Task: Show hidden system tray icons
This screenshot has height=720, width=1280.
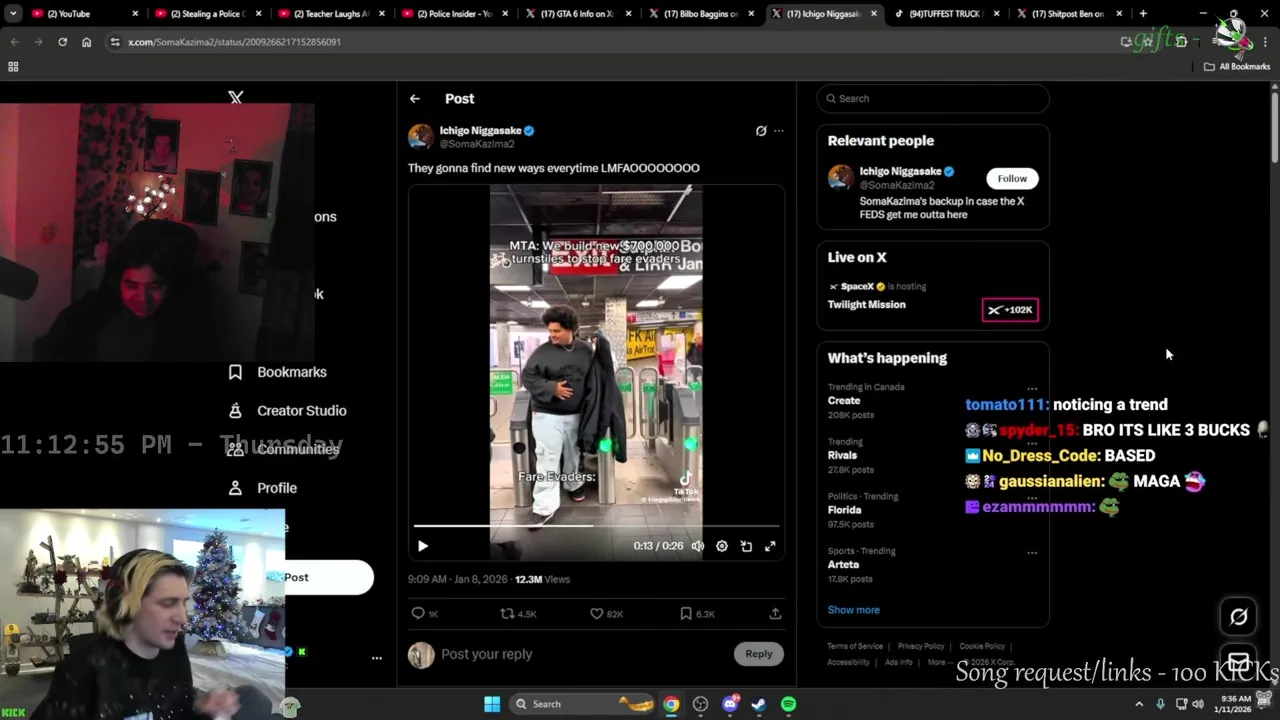Action: click(x=1139, y=704)
